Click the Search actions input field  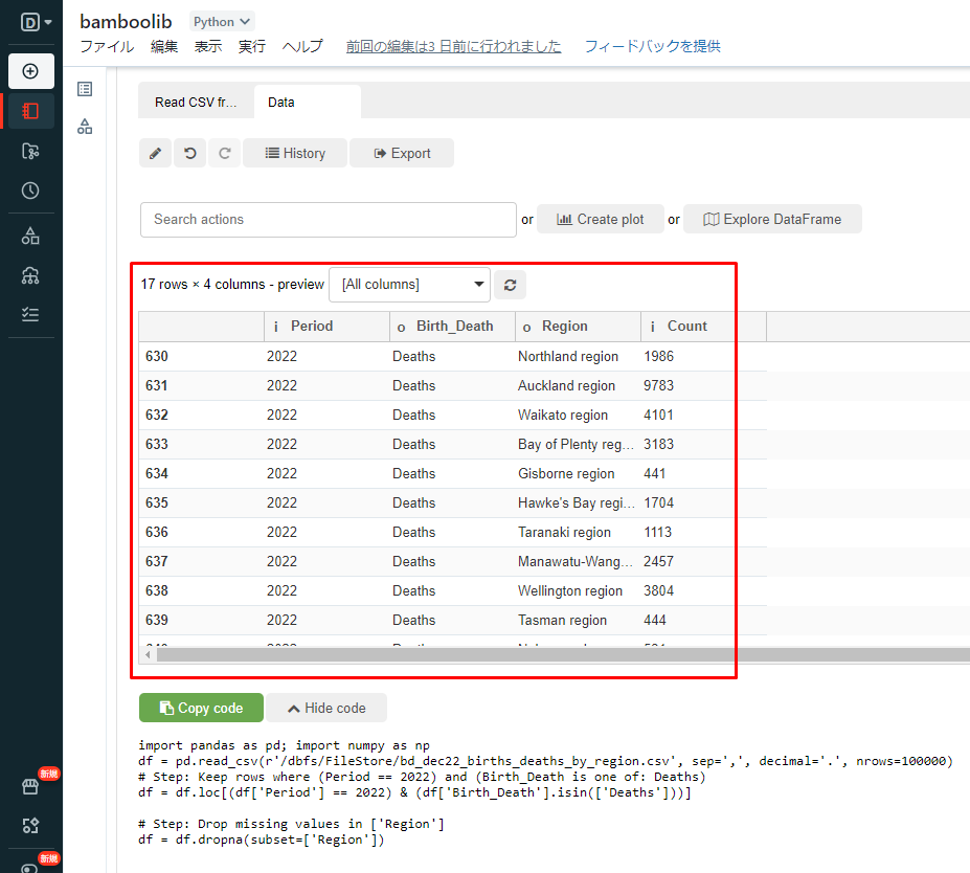(x=328, y=219)
